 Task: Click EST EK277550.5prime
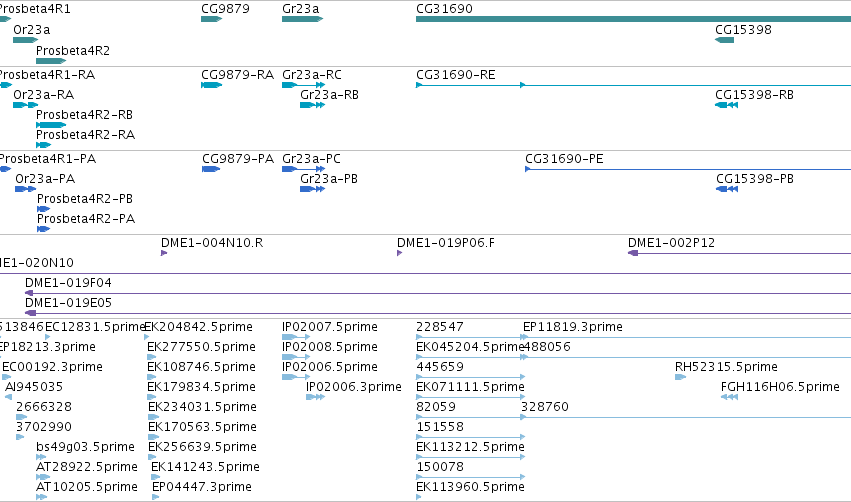click(x=201, y=347)
